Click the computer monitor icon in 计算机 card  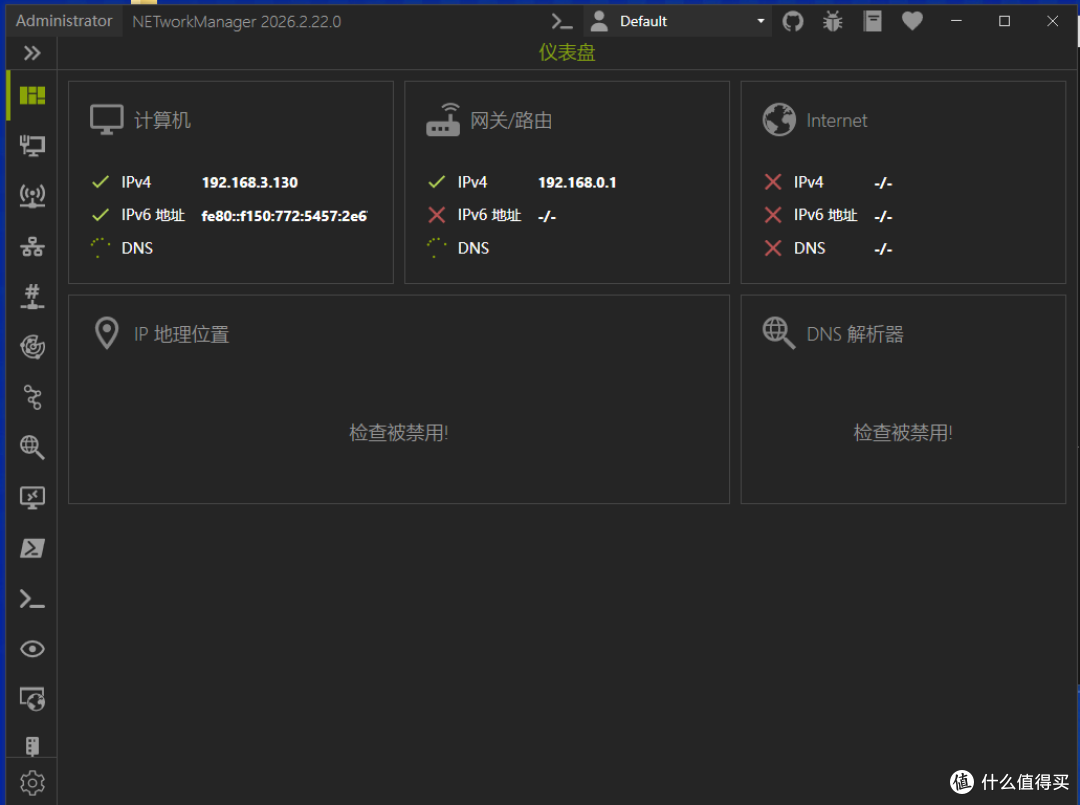pyautogui.click(x=107, y=120)
